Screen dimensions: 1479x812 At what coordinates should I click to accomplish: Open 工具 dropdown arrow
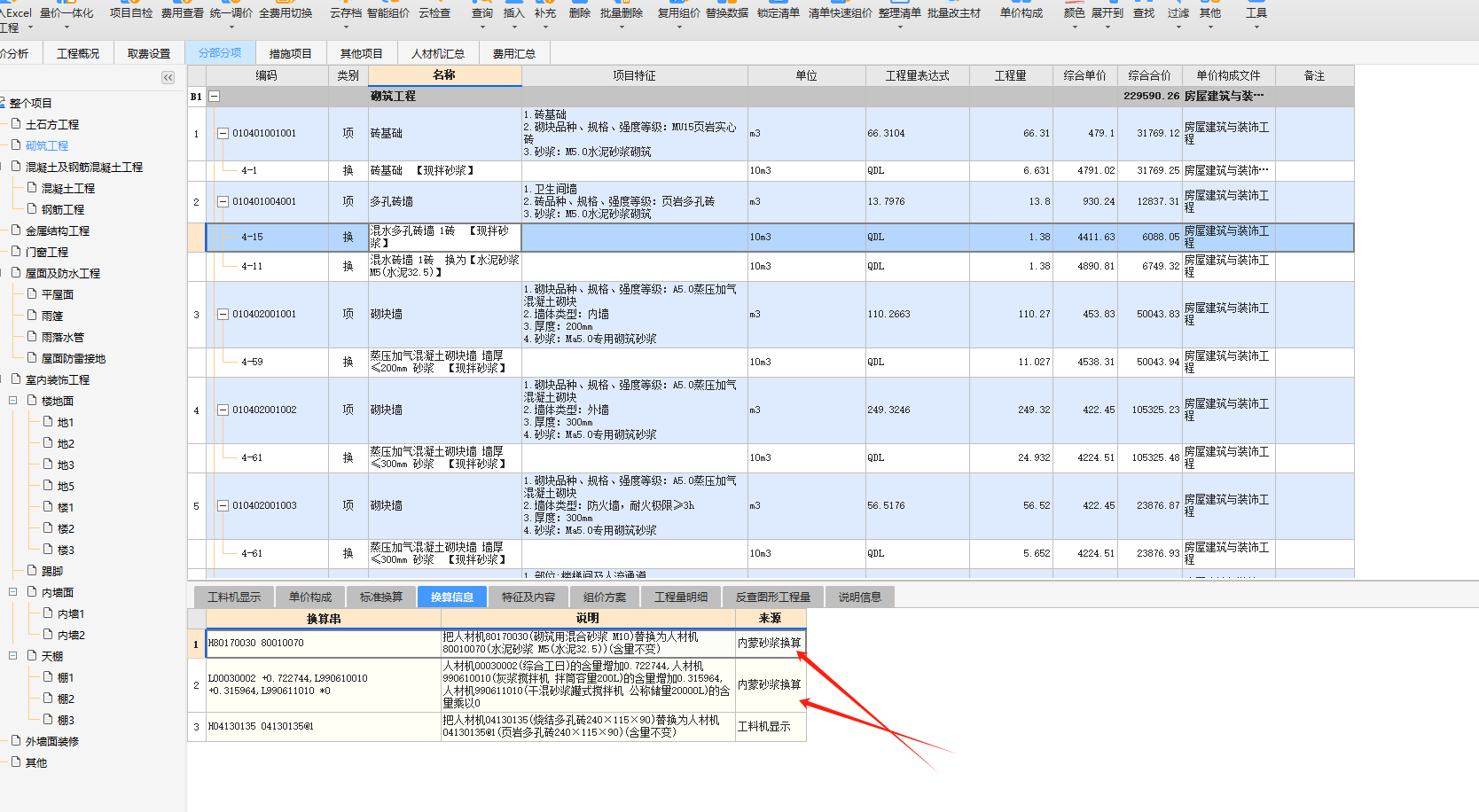1256,27
